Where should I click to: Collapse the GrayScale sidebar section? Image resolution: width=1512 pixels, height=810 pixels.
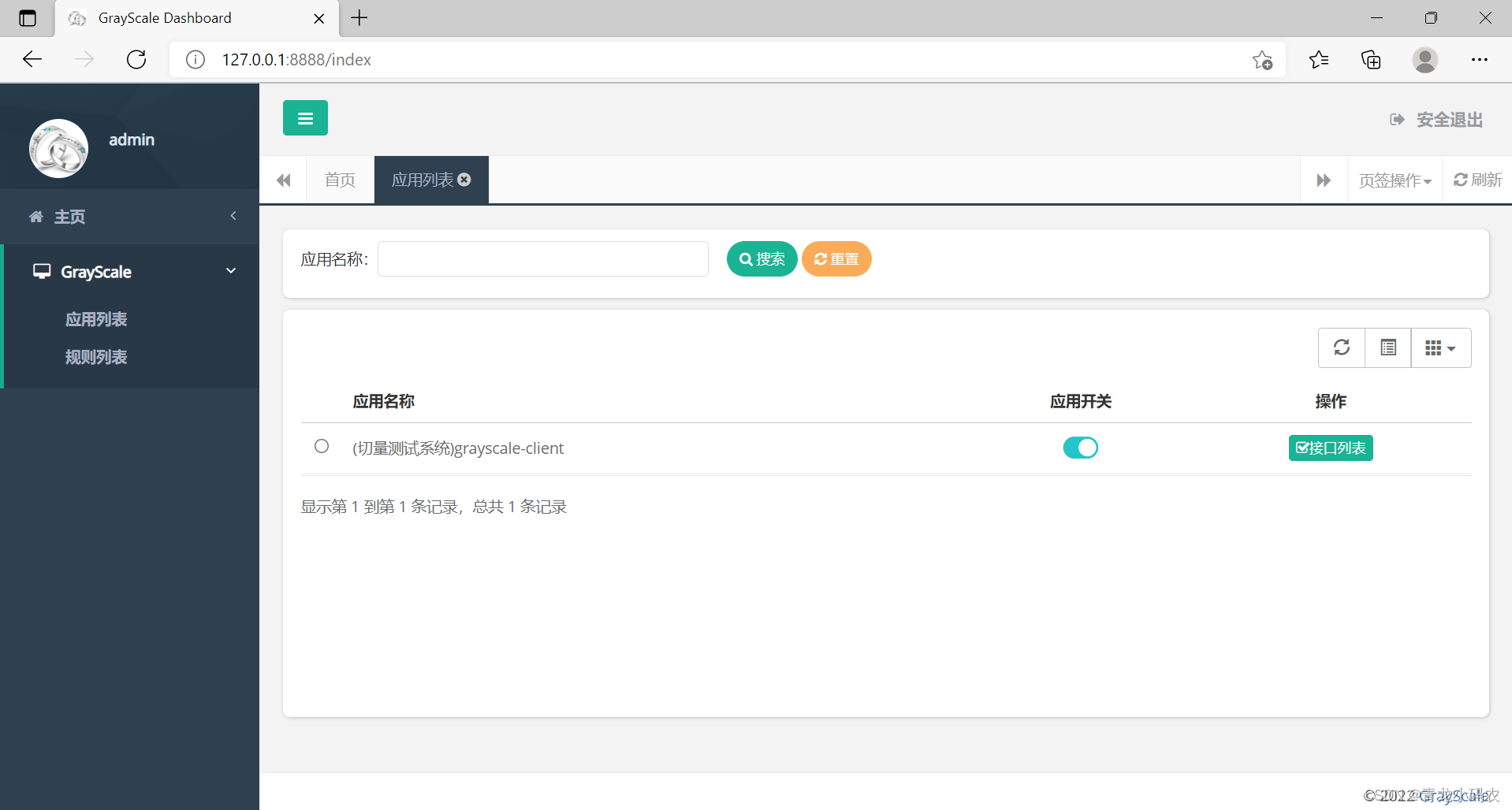coord(131,272)
